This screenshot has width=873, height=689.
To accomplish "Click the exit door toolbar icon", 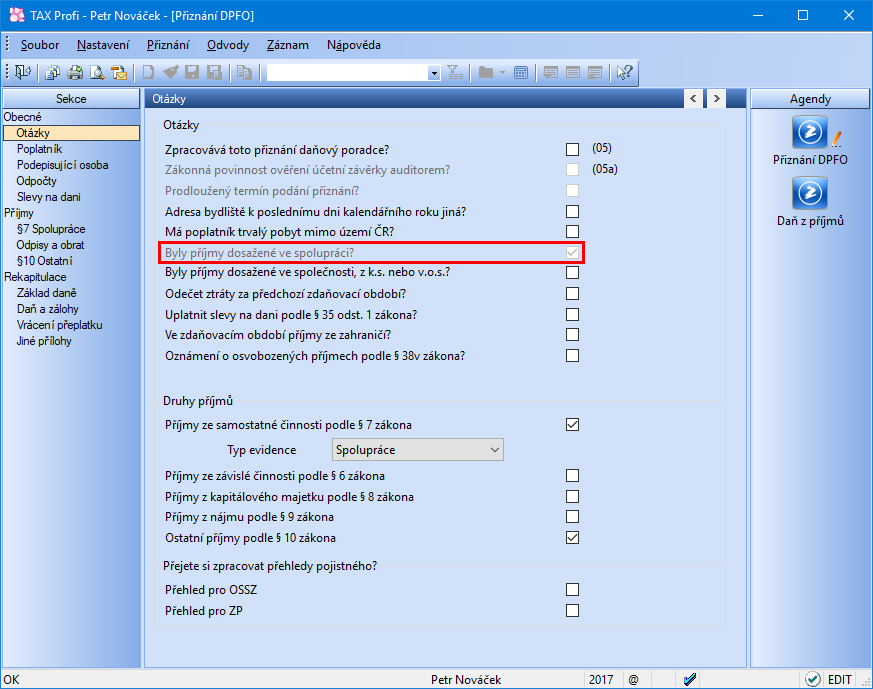I will point(23,72).
